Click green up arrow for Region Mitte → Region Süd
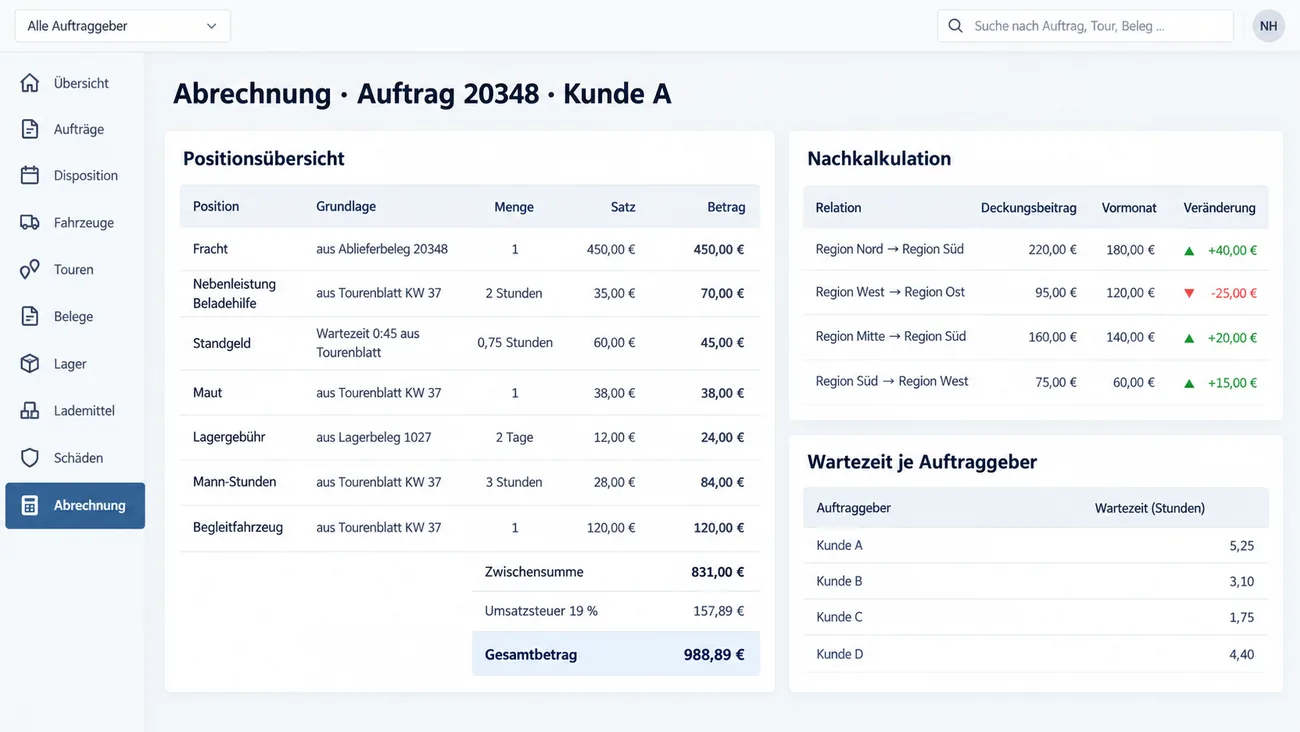This screenshot has width=1300, height=732. 1189,338
